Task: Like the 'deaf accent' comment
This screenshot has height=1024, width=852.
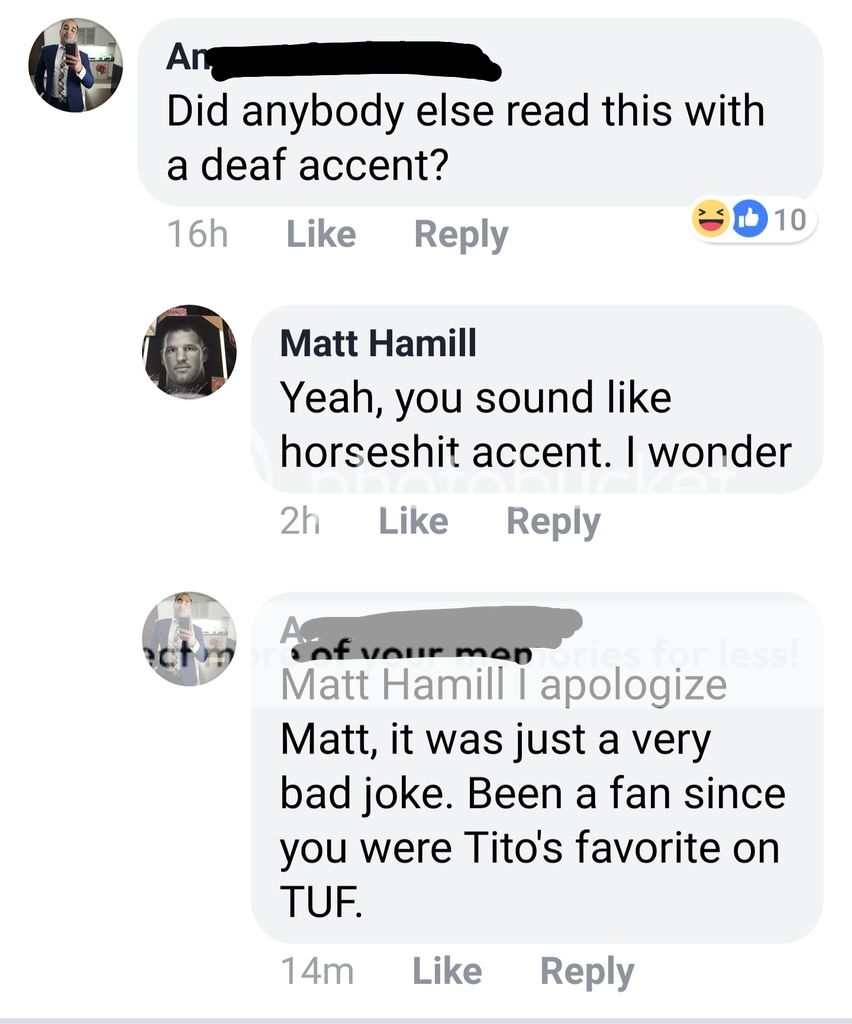Action: point(321,234)
